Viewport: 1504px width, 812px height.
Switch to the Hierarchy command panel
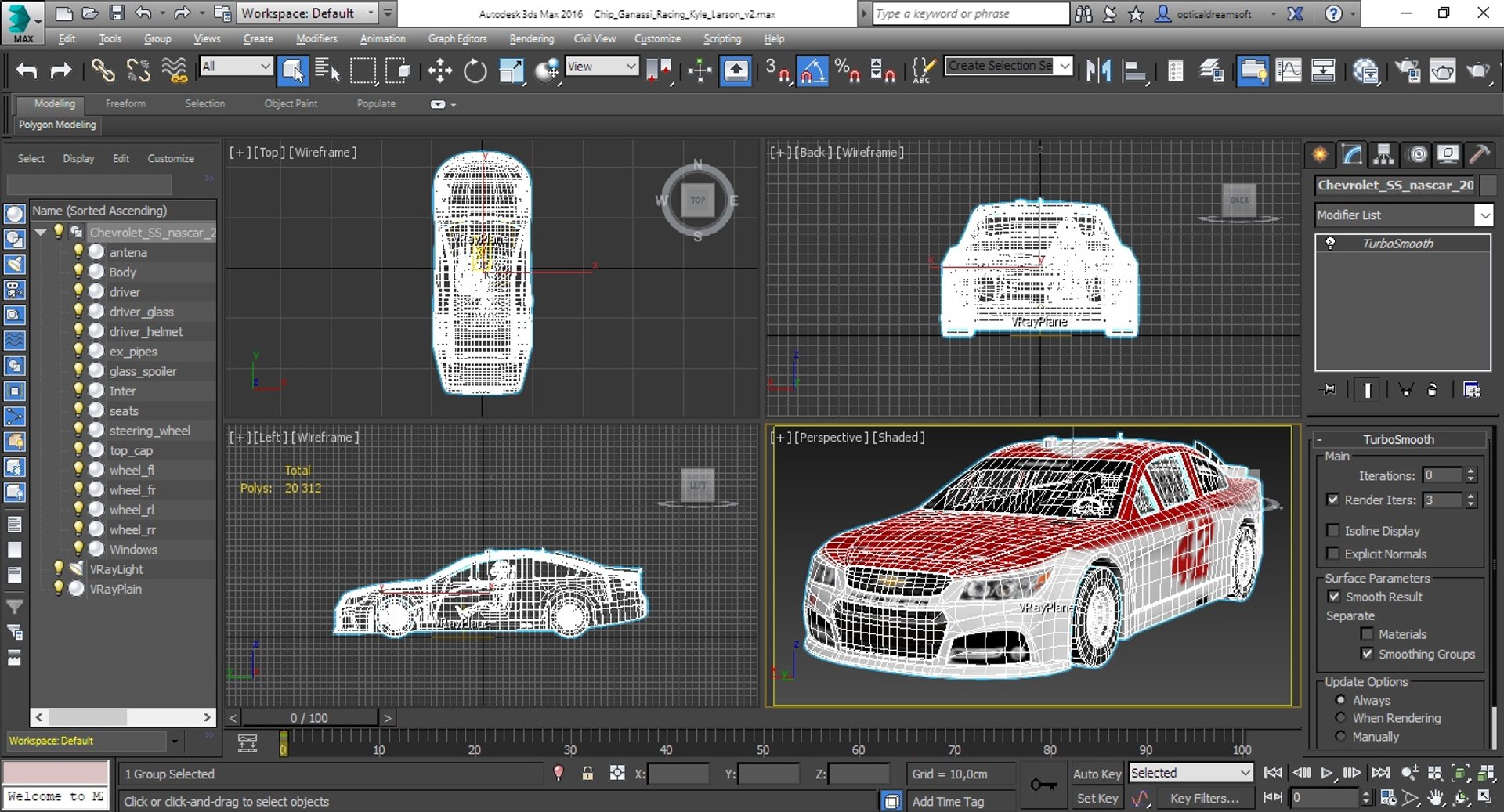[1384, 154]
